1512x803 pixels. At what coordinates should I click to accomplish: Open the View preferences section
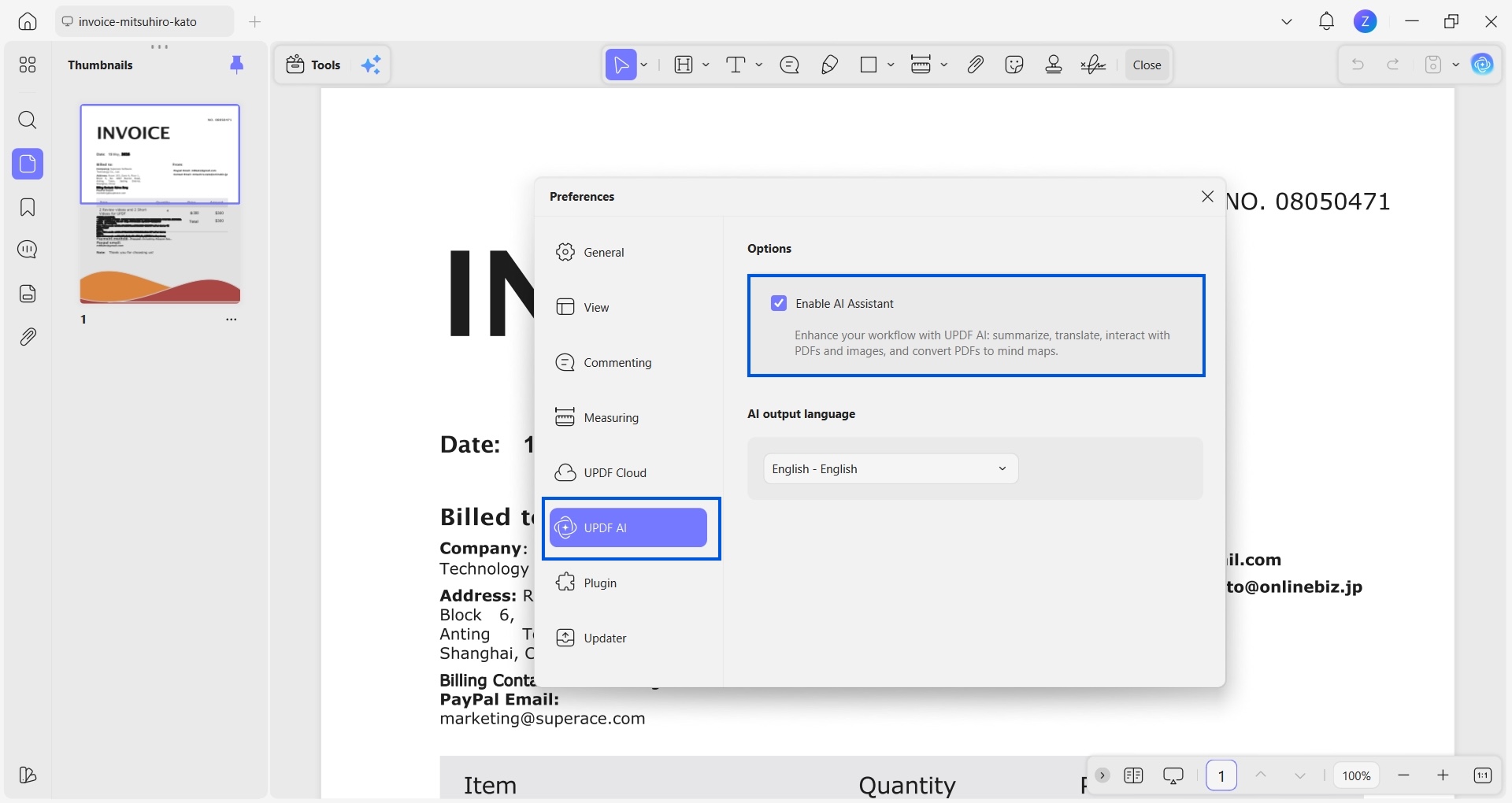(628, 307)
